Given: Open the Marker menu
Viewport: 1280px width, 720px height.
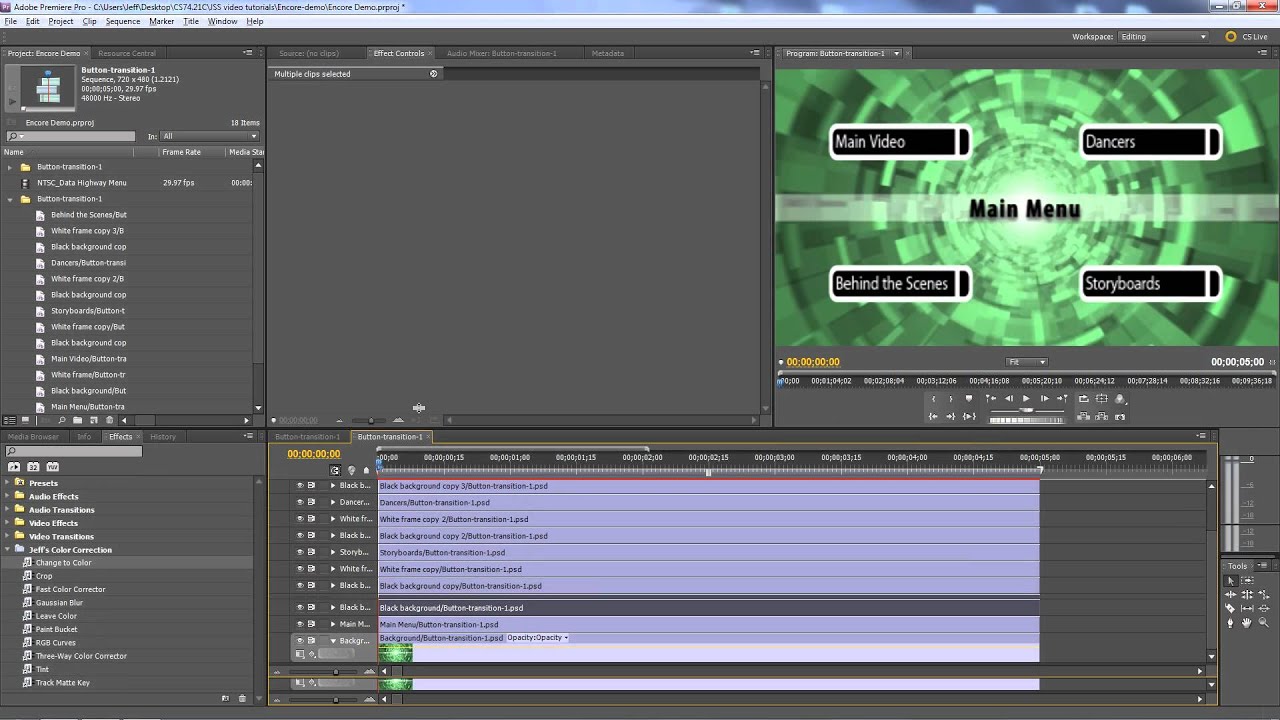Looking at the screenshot, I should [x=161, y=21].
